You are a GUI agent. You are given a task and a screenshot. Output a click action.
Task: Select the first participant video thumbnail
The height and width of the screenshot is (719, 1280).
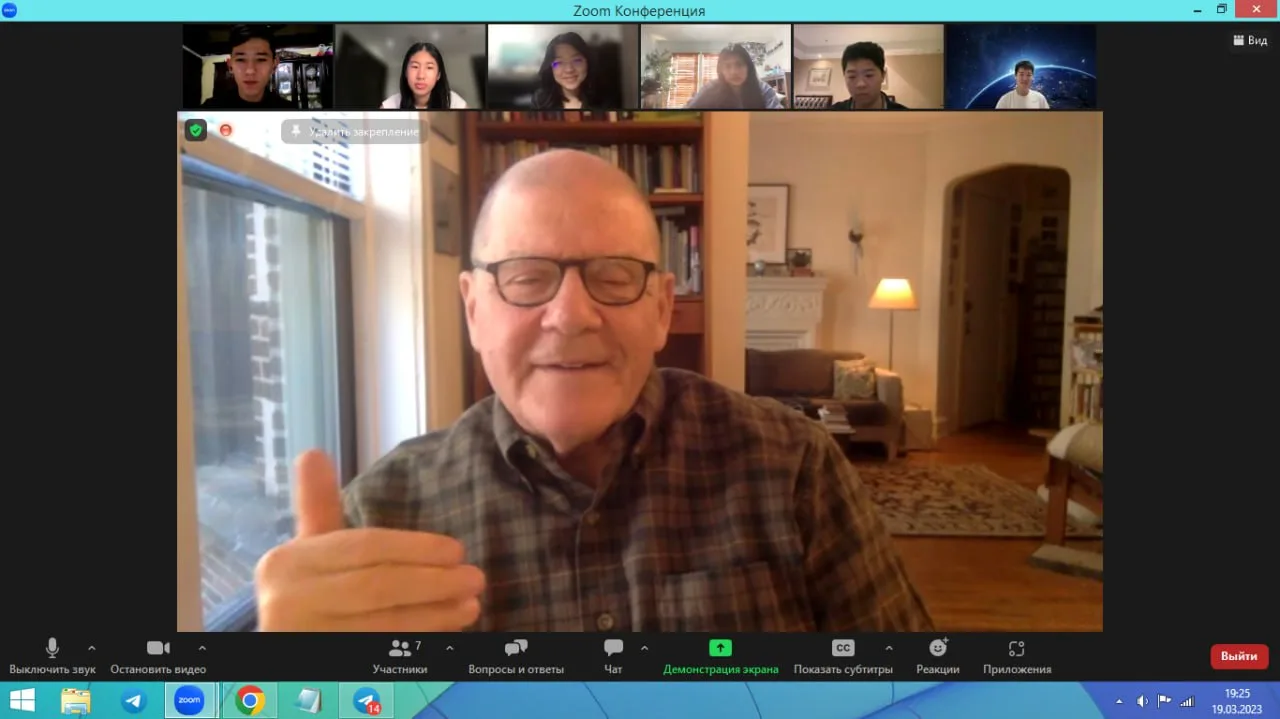point(258,66)
